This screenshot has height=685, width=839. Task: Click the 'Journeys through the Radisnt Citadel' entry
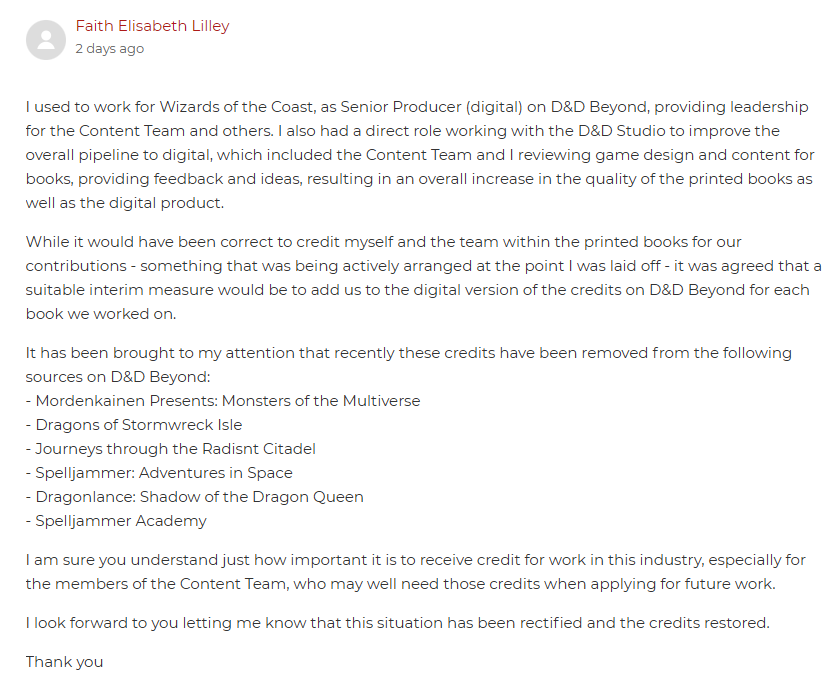click(171, 449)
